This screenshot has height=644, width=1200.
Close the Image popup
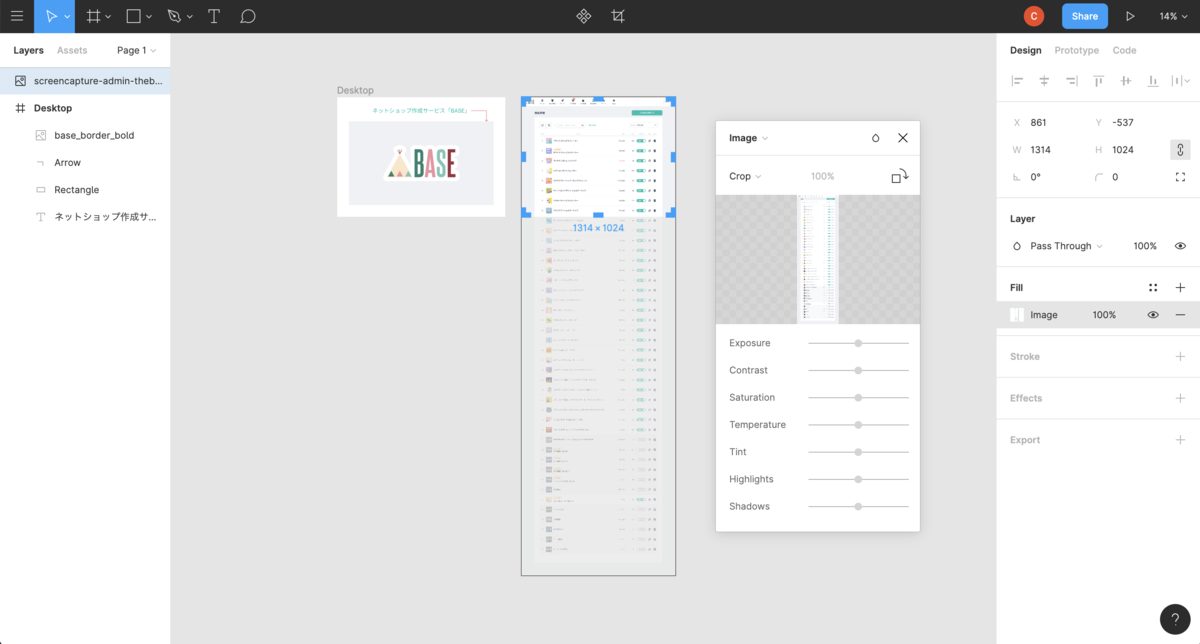tap(903, 138)
